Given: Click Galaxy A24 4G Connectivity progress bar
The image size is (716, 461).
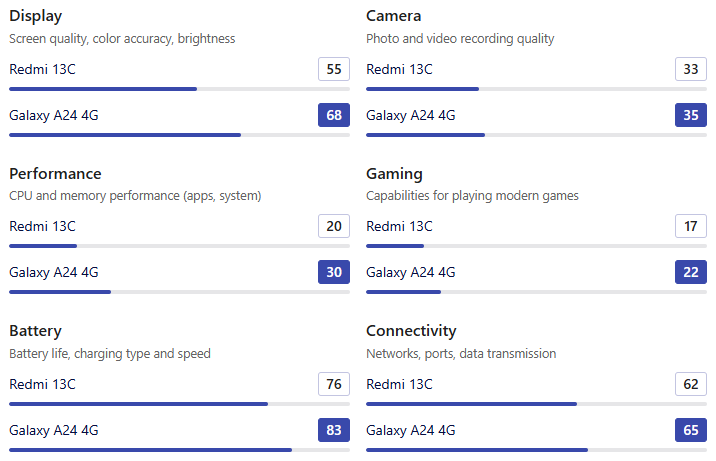Looking at the screenshot, I should point(537,450).
